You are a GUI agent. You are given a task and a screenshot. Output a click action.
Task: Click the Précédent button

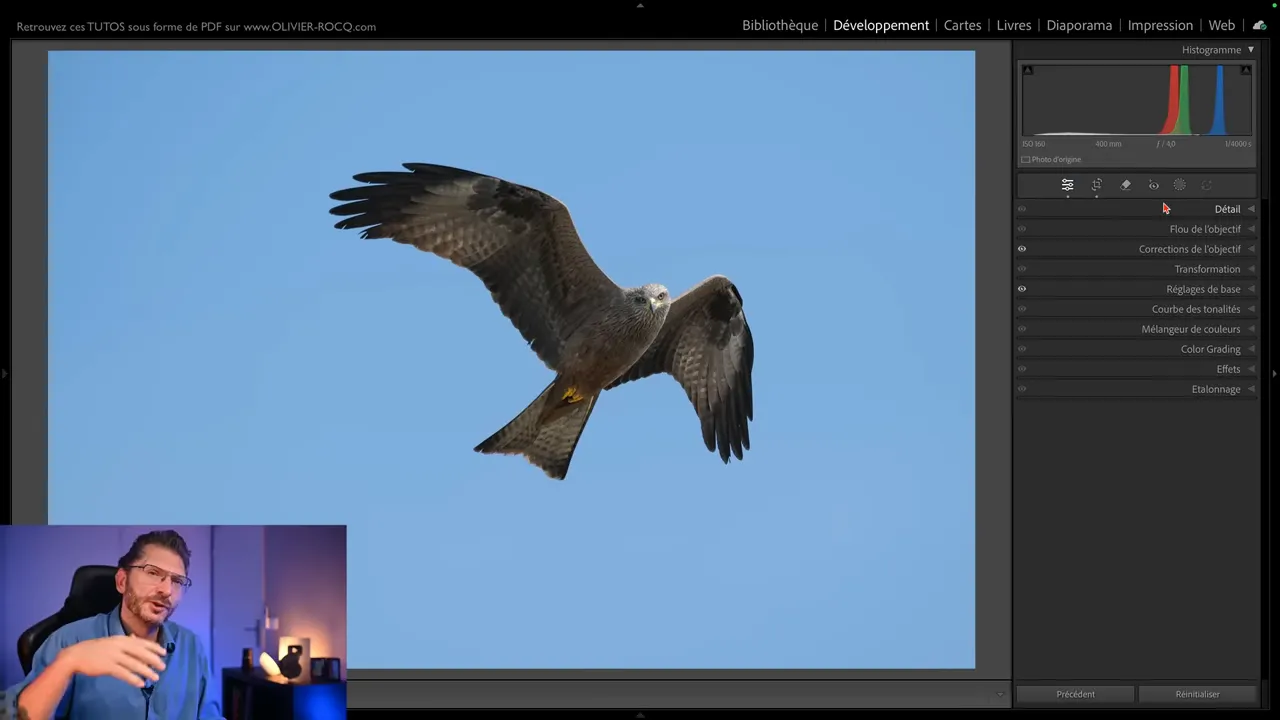point(1075,694)
